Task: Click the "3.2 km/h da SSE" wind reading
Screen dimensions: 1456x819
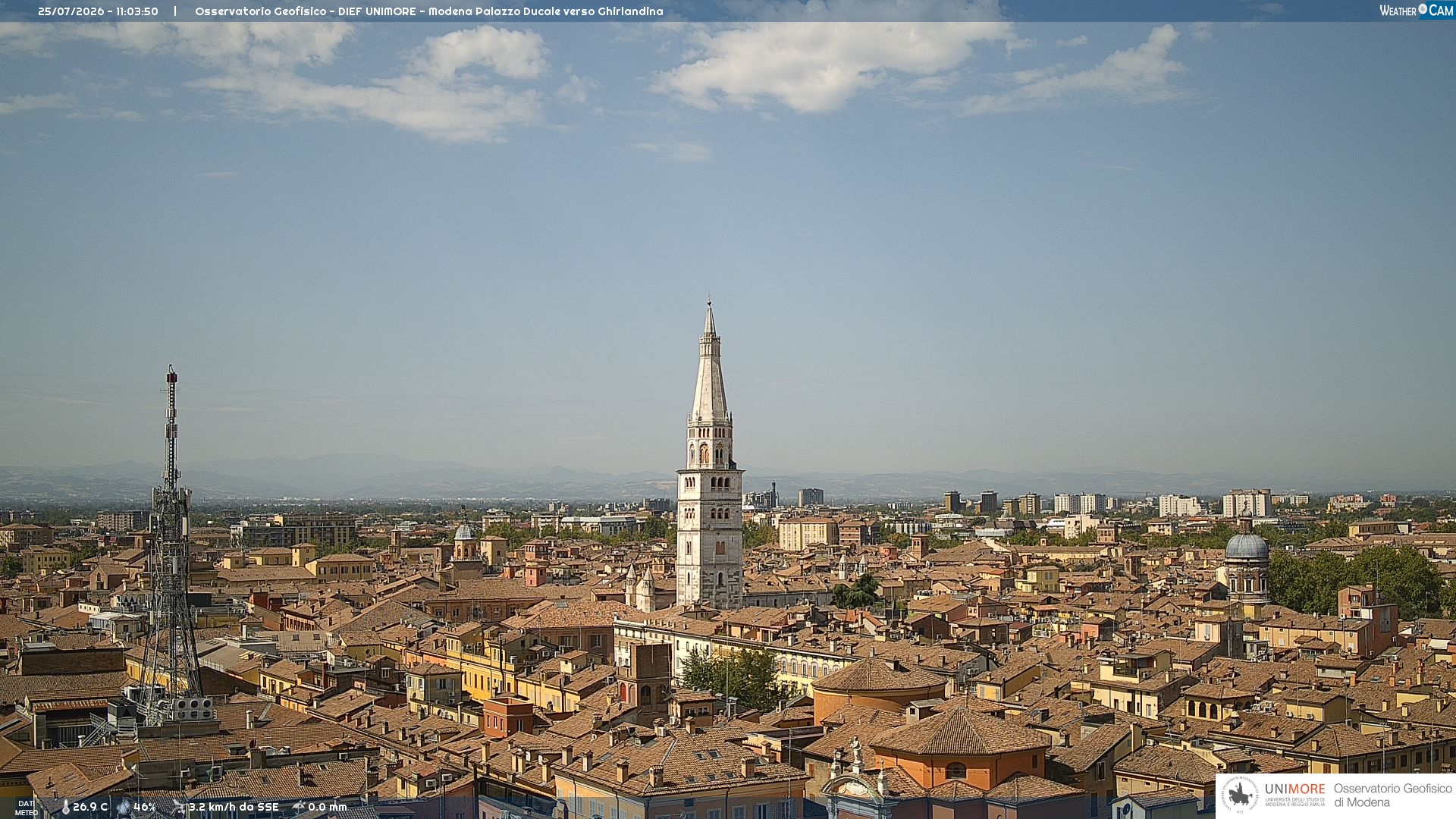Action: pos(234,808)
